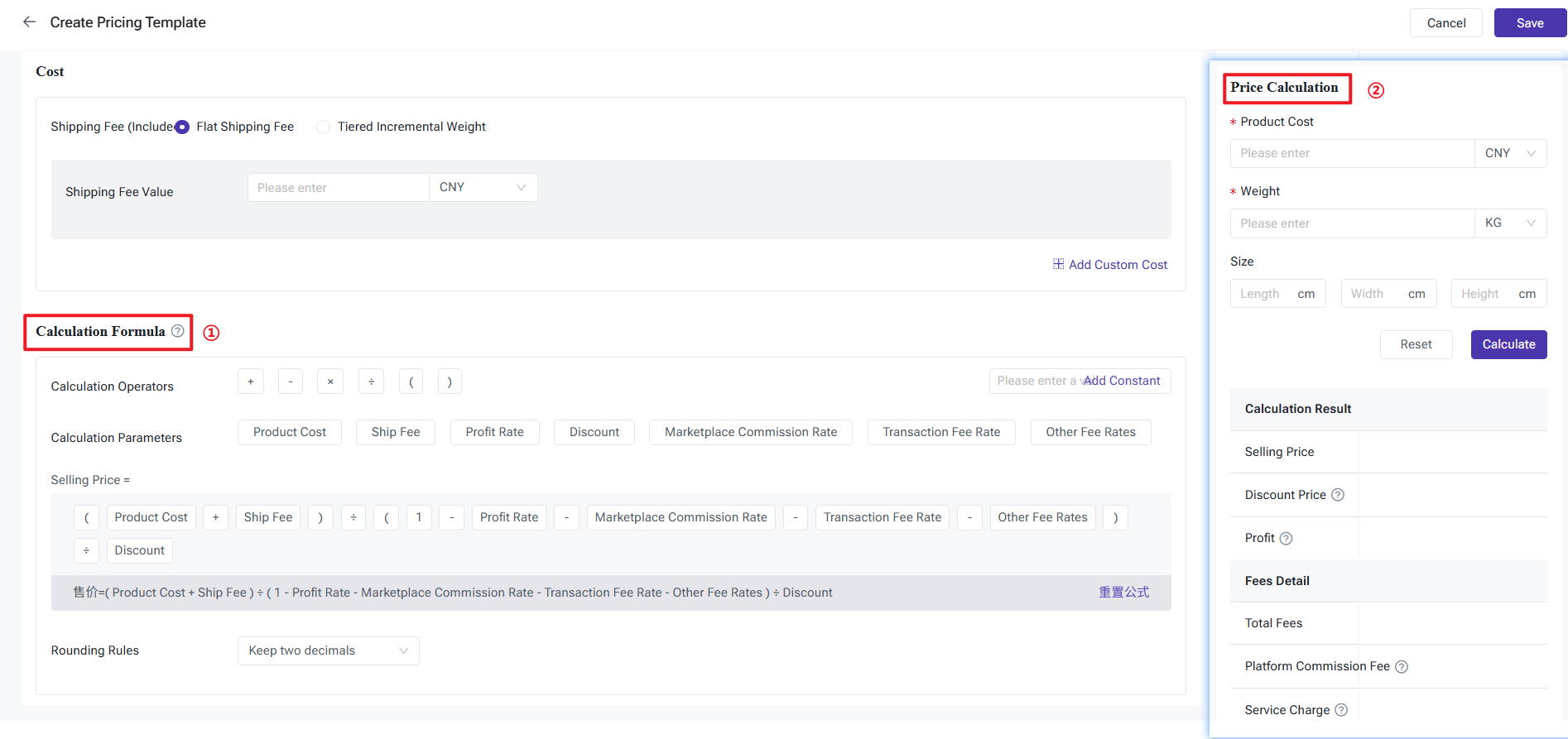Click the Product Cost input field
The width and height of the screenshot is (1568, 739).
1352,153
